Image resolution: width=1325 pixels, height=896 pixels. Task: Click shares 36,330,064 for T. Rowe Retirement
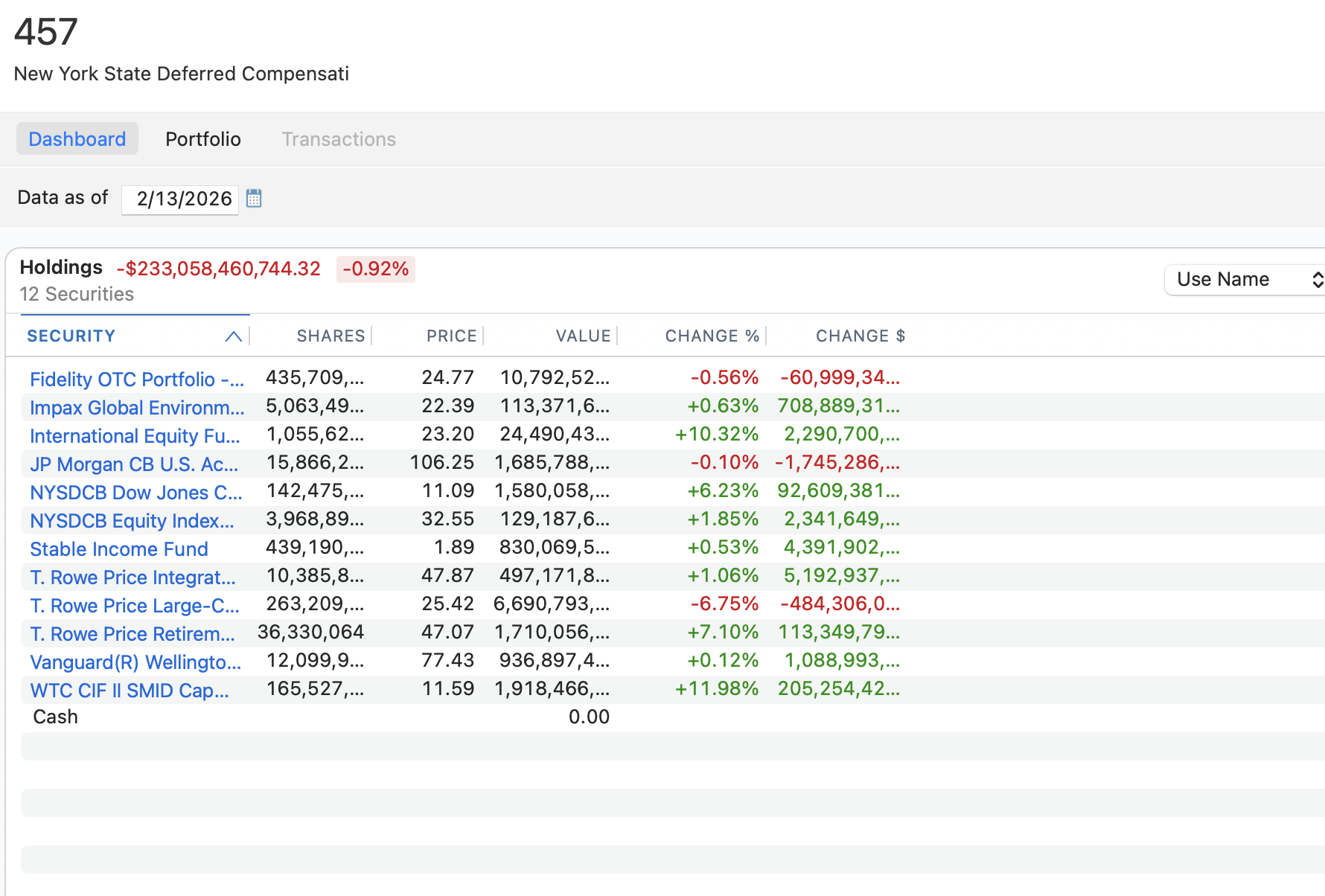tap(311, 633)
